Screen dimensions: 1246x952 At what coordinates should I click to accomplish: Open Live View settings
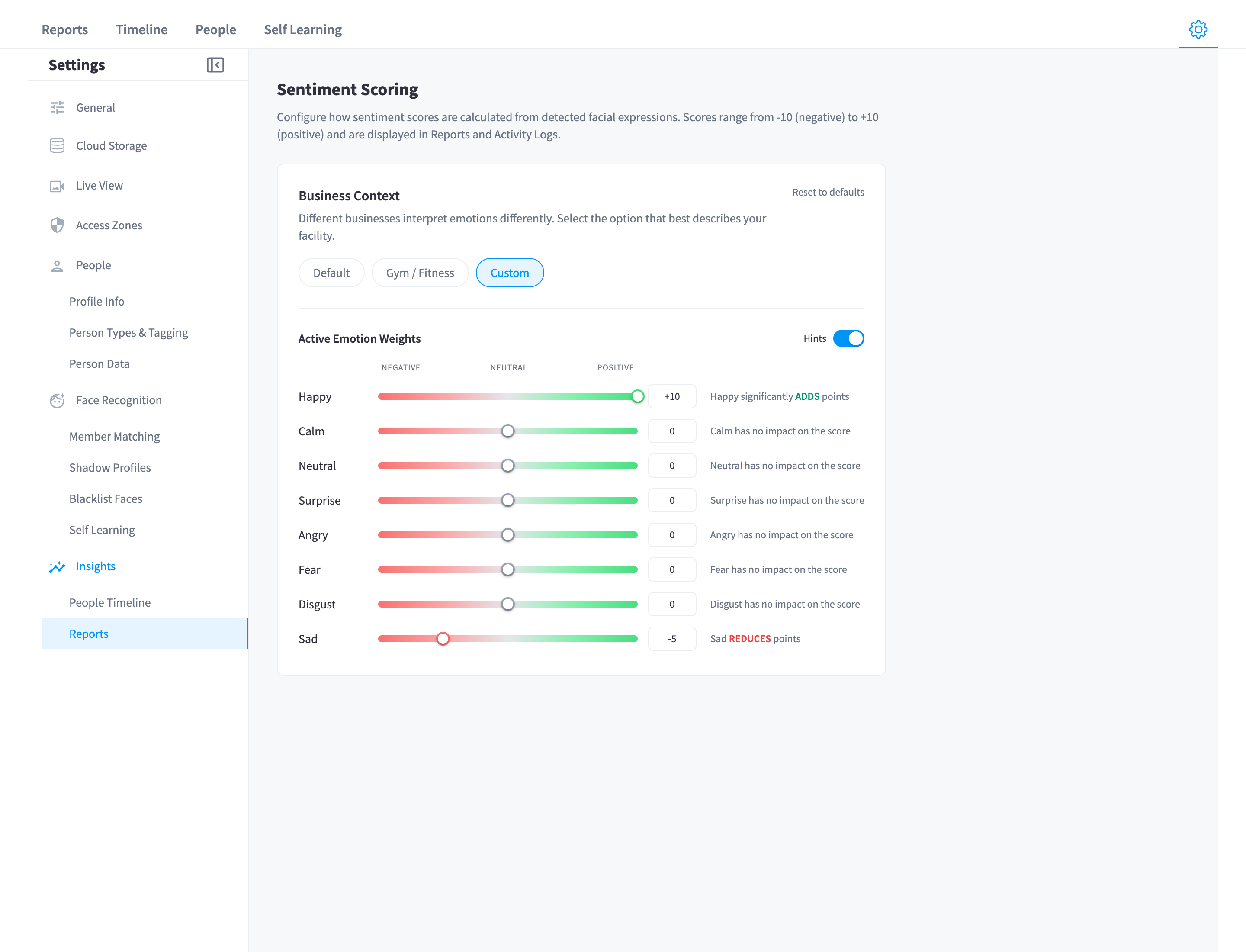pyautogui.click(x=99, y=186)
